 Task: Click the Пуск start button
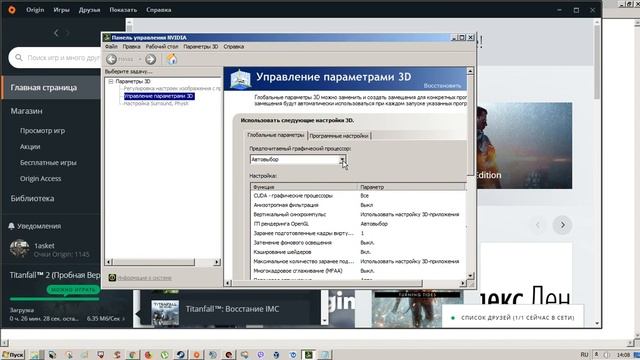point(13,355)
